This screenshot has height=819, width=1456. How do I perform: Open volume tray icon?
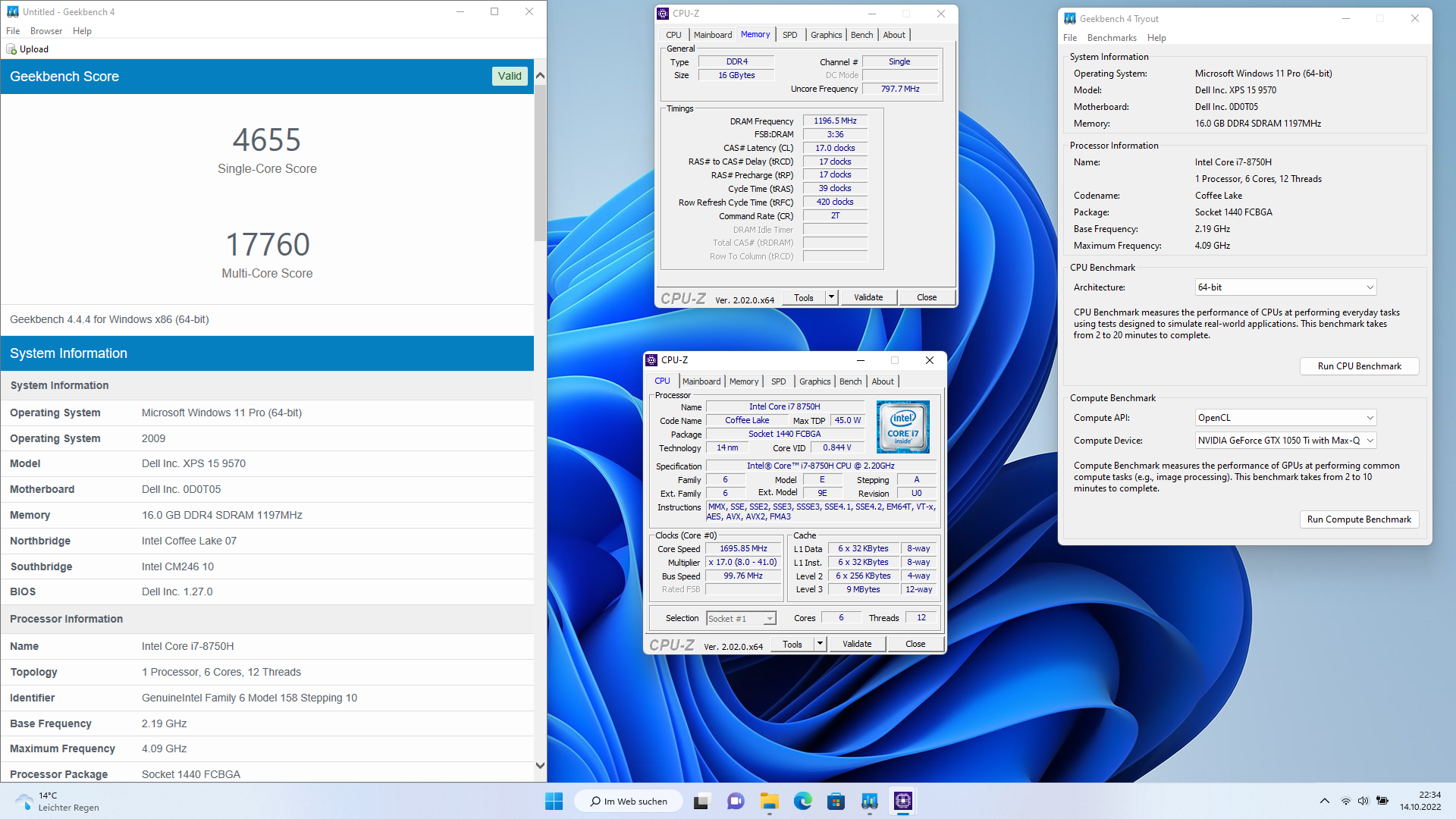point(1363,801)
